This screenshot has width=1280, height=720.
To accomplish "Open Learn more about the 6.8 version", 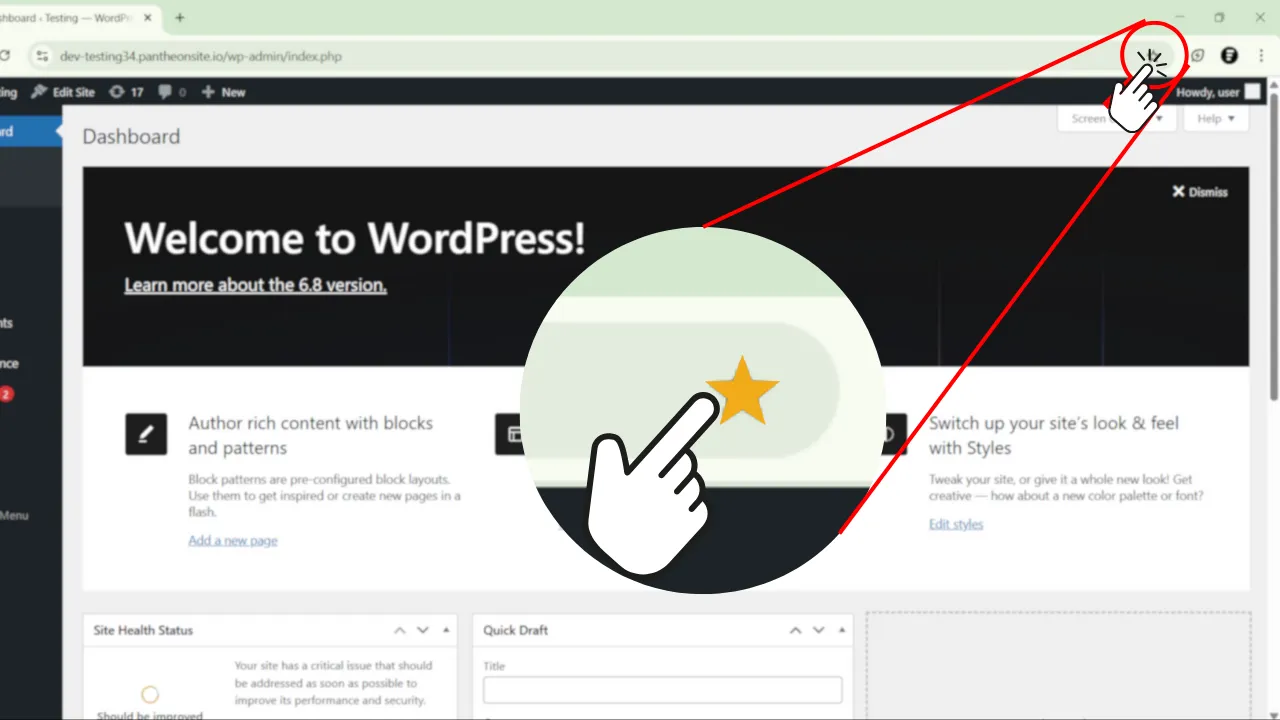I will point(255,285).
